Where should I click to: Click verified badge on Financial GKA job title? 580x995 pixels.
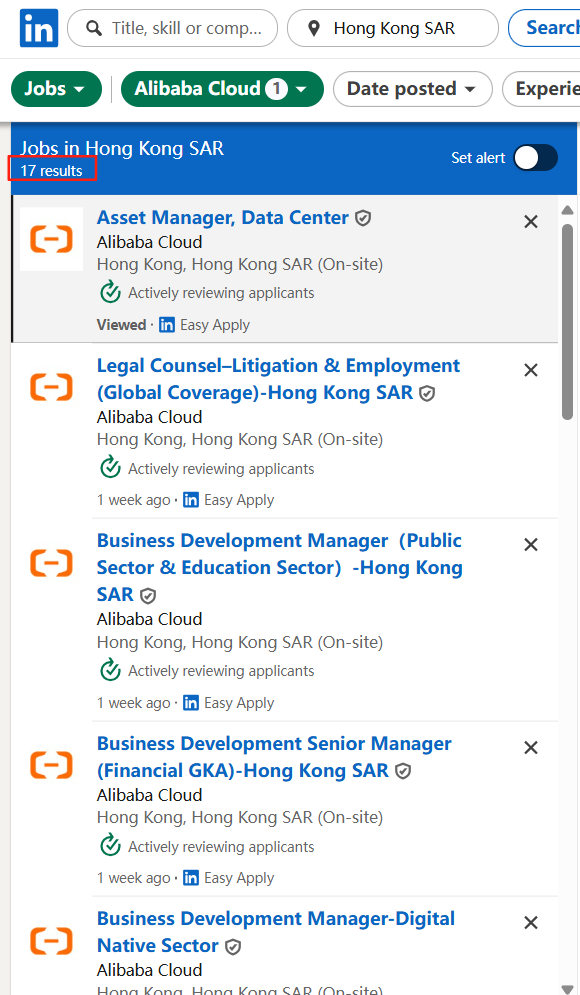coord(403,772)
